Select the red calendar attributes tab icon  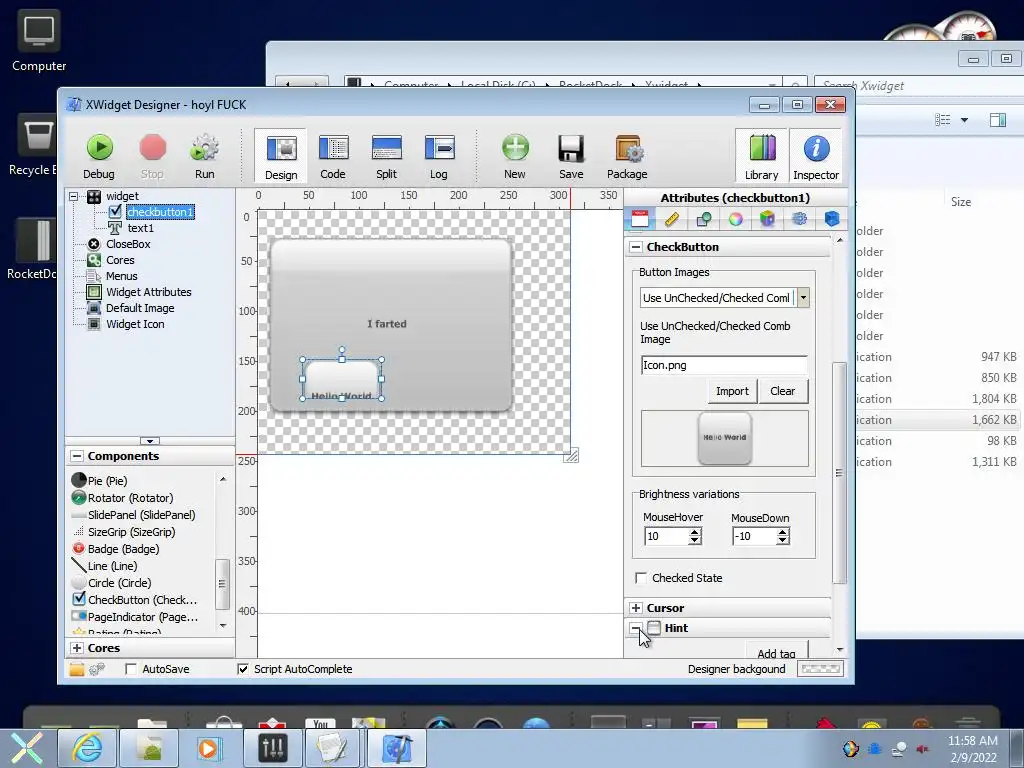pos(640,219)
